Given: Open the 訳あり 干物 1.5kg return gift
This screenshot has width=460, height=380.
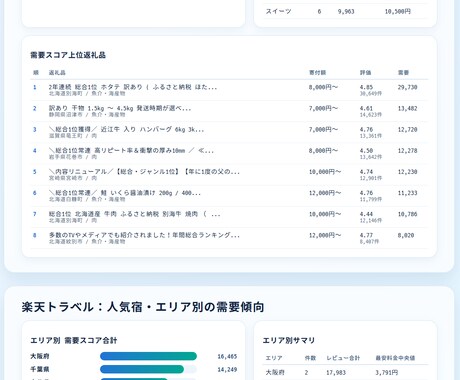Looking at the screenshot, I should [x=120, y=108].
